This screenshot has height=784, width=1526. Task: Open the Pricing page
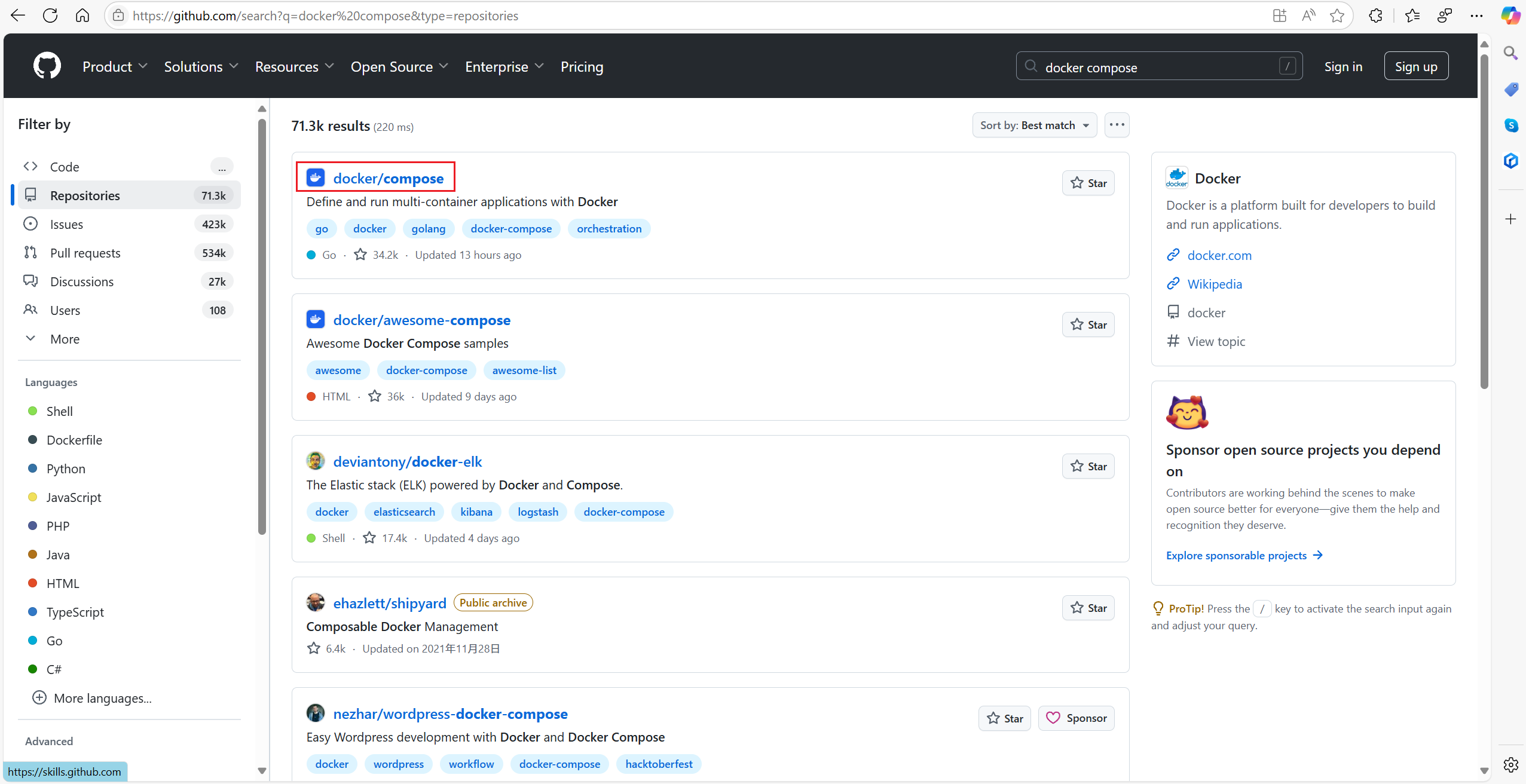tap(582, 66)
